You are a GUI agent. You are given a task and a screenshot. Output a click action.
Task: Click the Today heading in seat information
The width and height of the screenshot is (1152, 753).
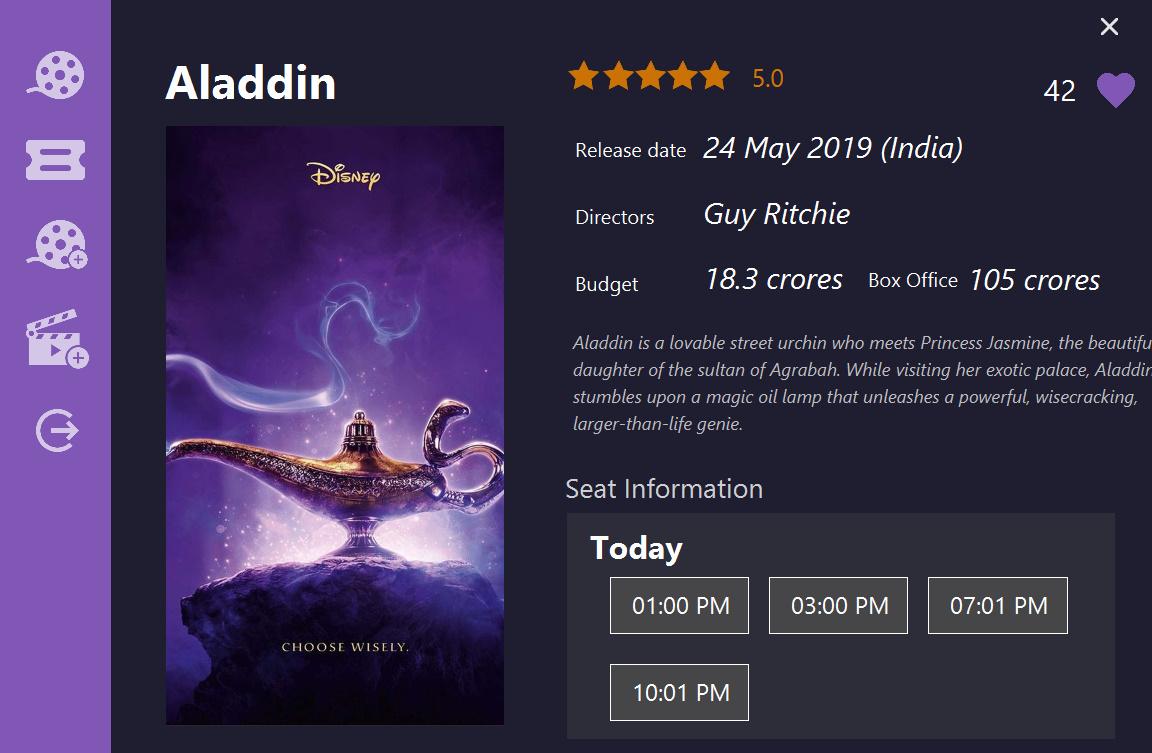point(636,548)
